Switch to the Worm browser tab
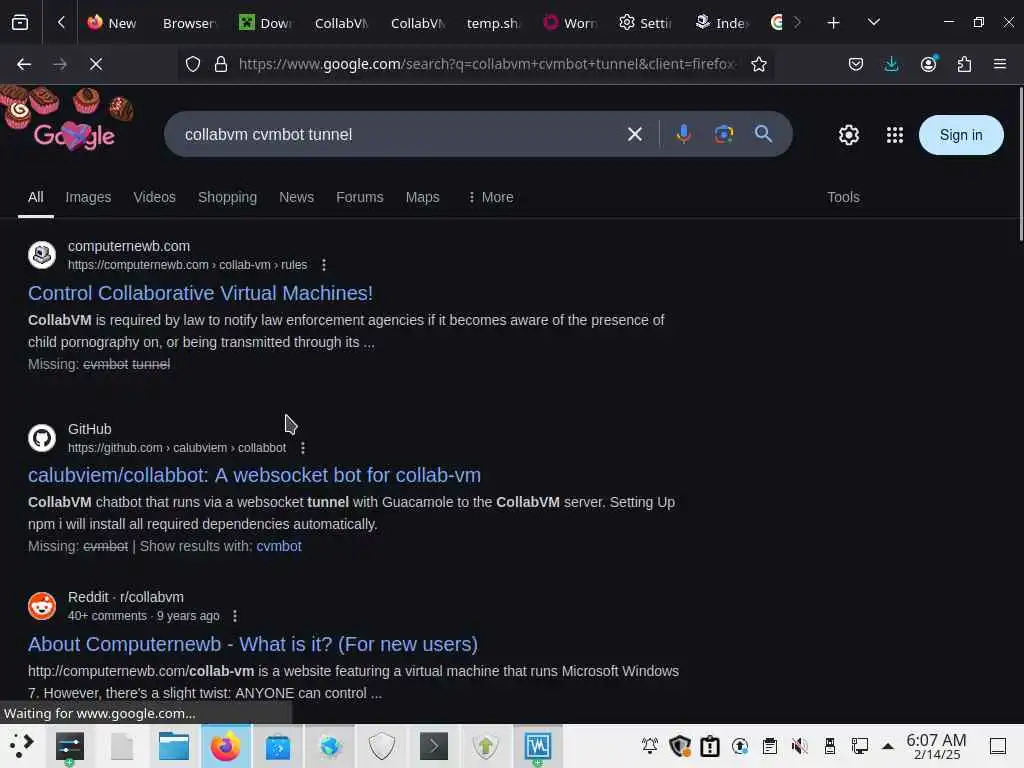Screen dimensions: 1024x768 pyautogui.click(x=569, y=23)
